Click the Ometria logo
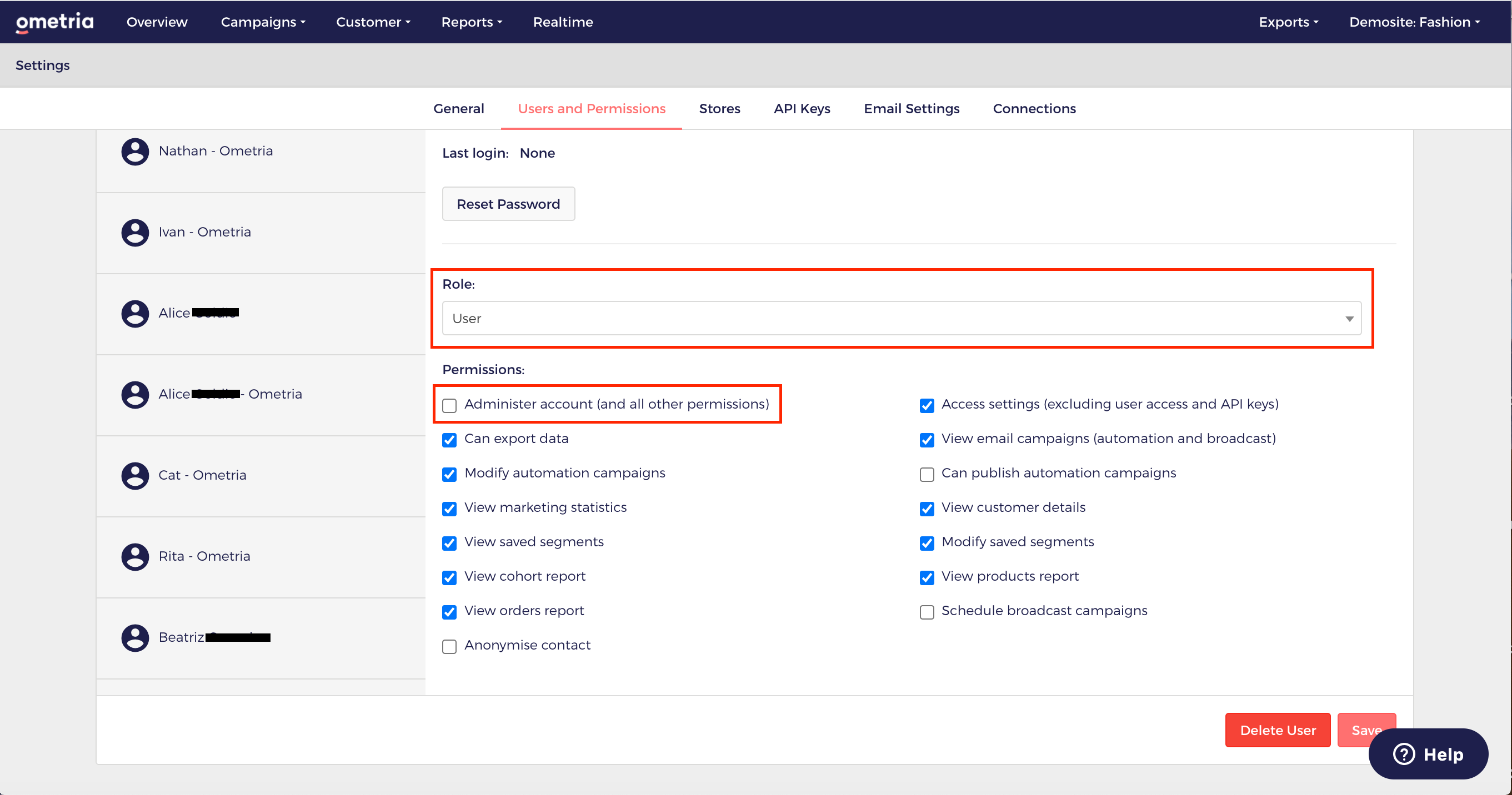 54,22
